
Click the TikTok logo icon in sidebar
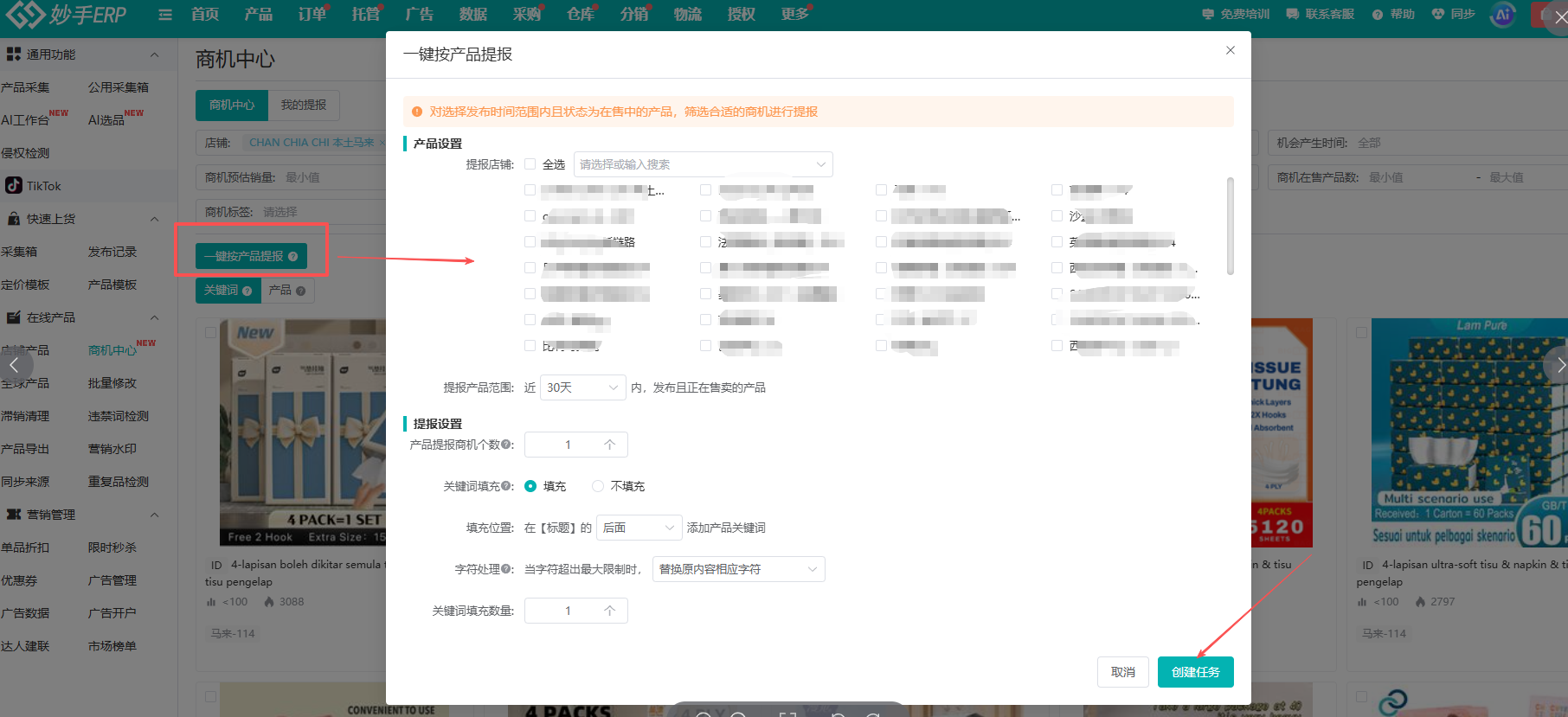(x=14, y=185)
